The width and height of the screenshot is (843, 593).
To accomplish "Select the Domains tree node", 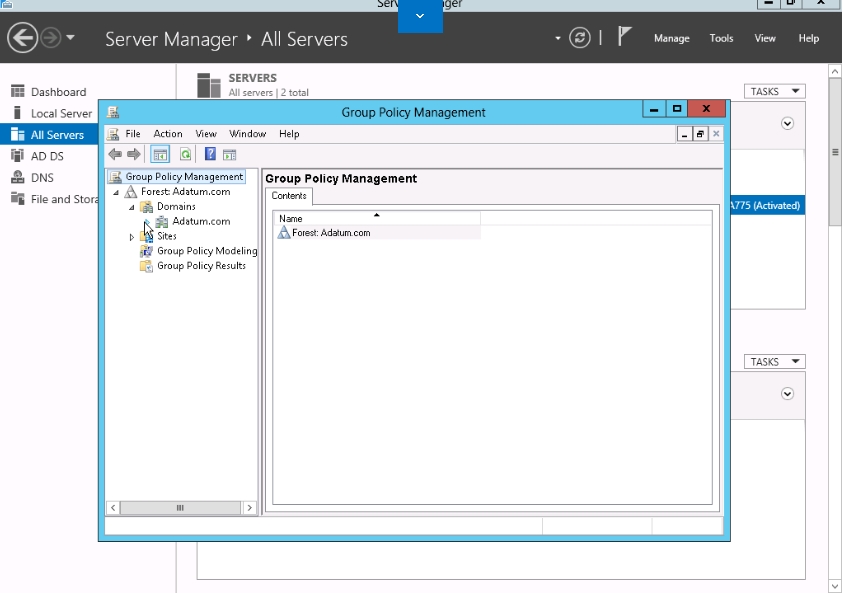I will click(x=176, y=206).
